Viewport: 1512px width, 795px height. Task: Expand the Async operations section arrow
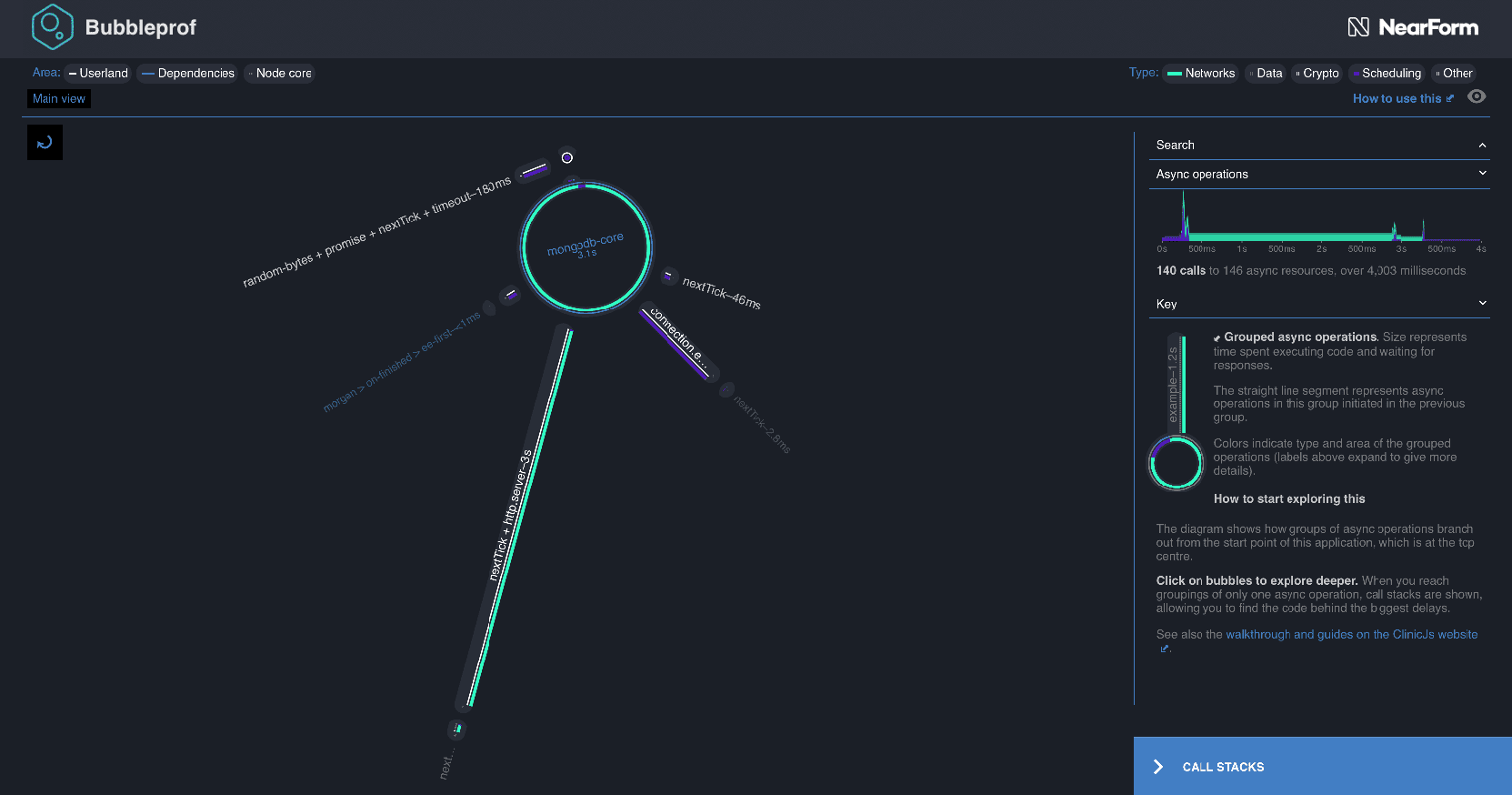1482,174
